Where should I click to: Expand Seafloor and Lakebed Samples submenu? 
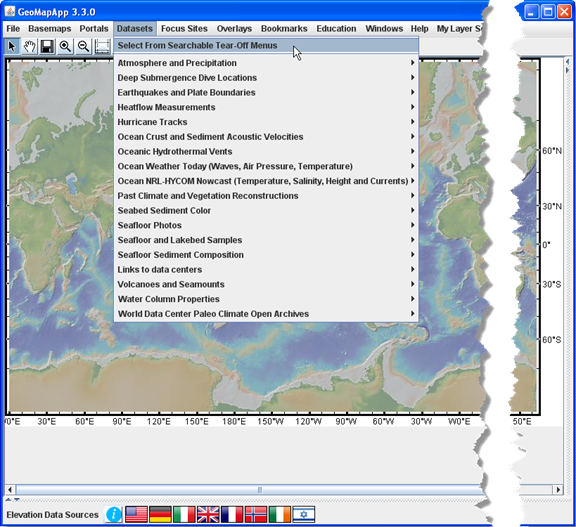(266, 240)
